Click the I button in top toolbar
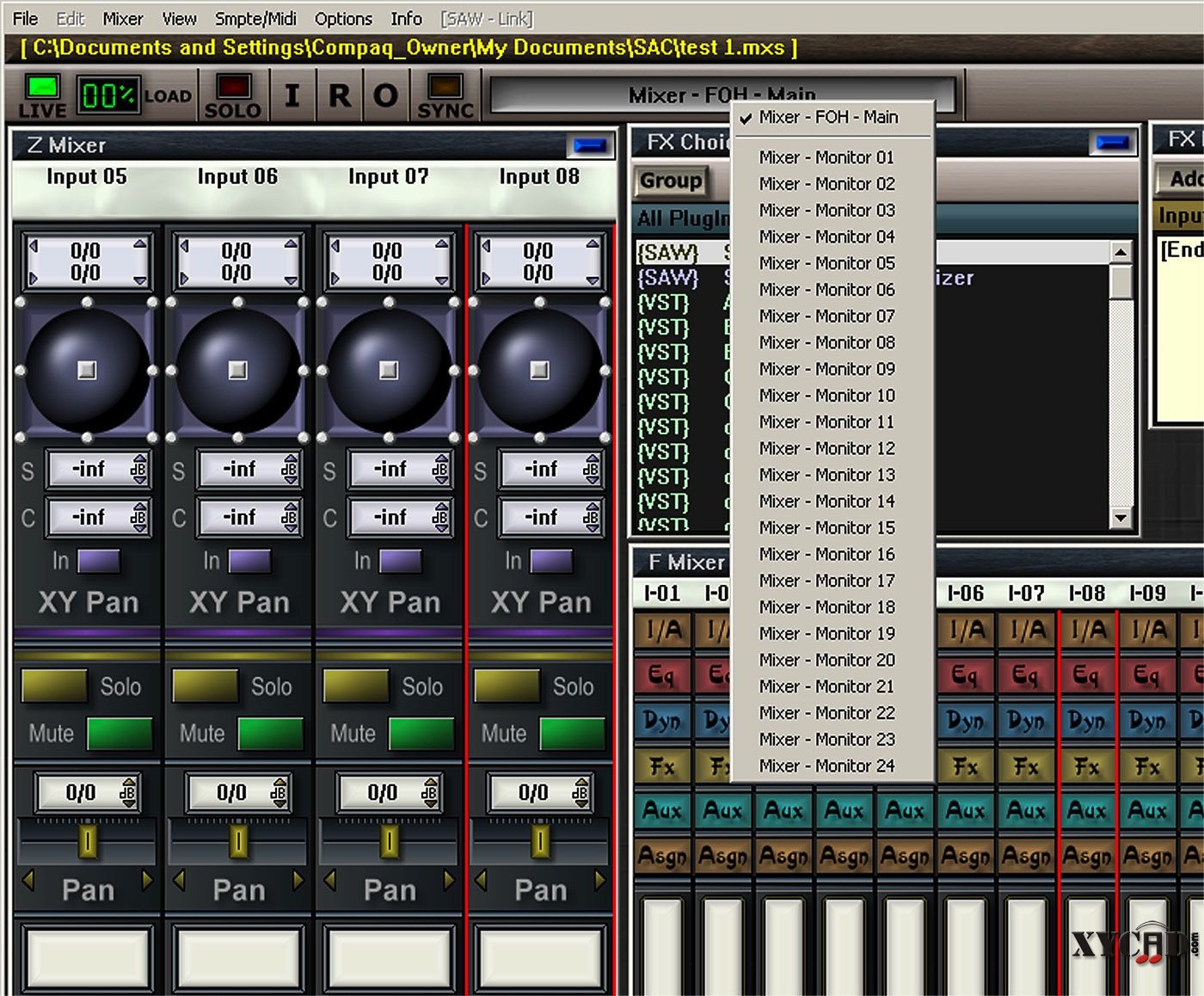 pos(292,95)
